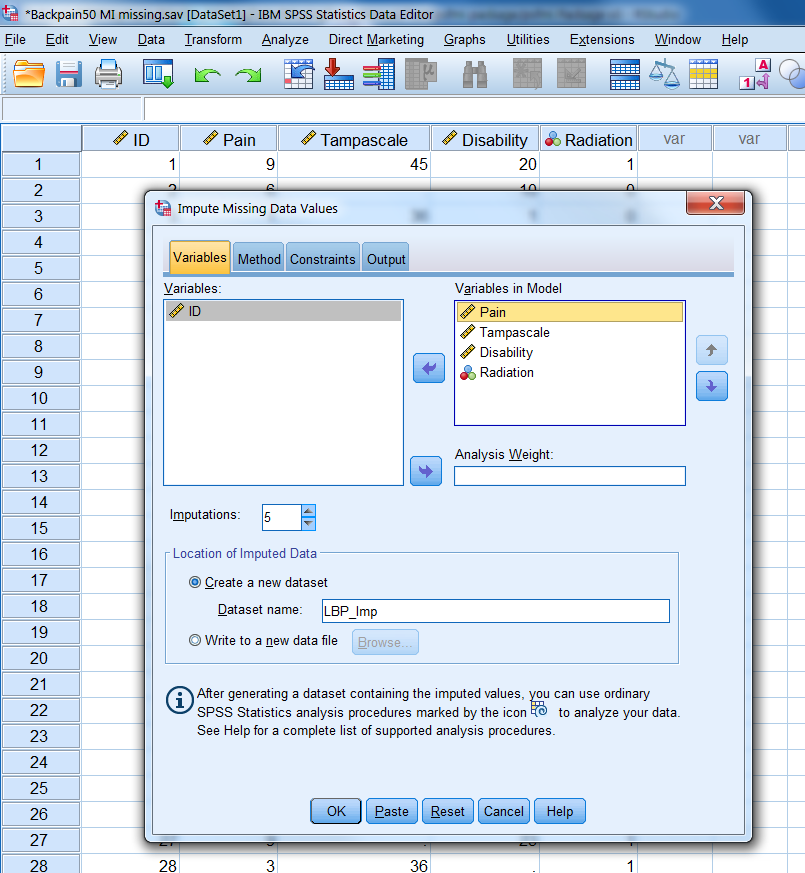Decrease the number of imputations

tap(308, 524)
